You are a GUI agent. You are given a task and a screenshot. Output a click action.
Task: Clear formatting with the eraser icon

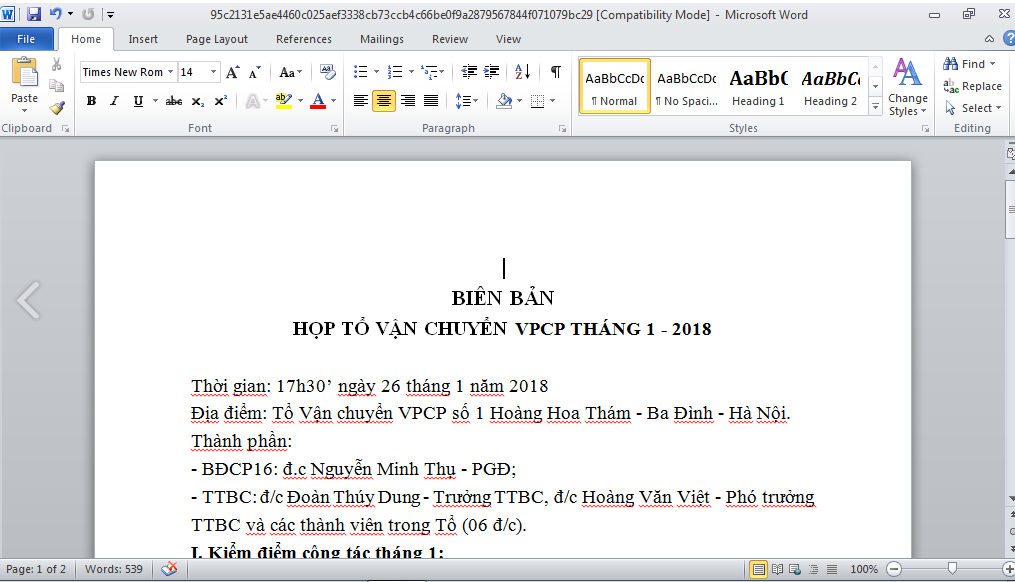[x=328, y=72]
